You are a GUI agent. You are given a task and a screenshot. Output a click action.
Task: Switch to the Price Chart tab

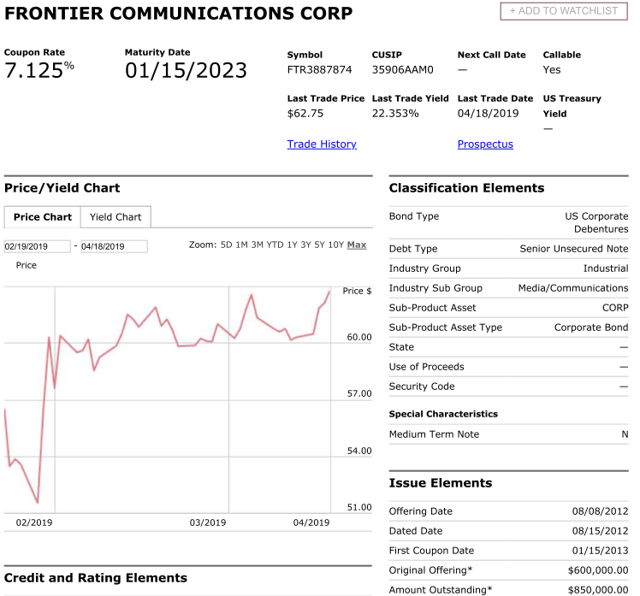tap(42, 217)
